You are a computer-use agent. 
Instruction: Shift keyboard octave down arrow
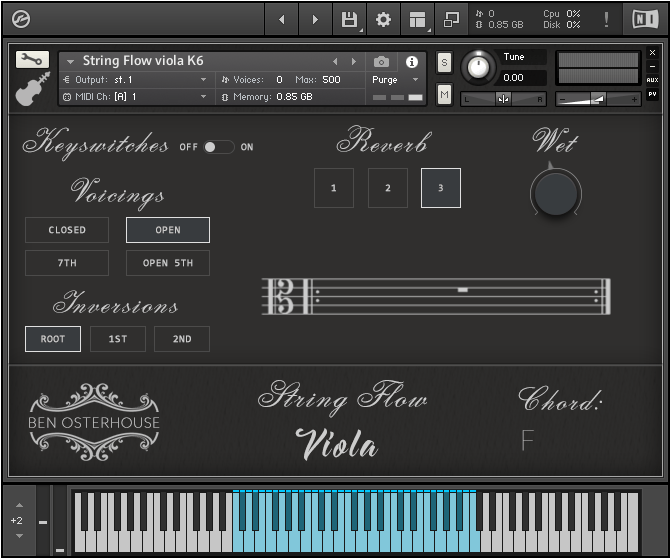point(19,536)
